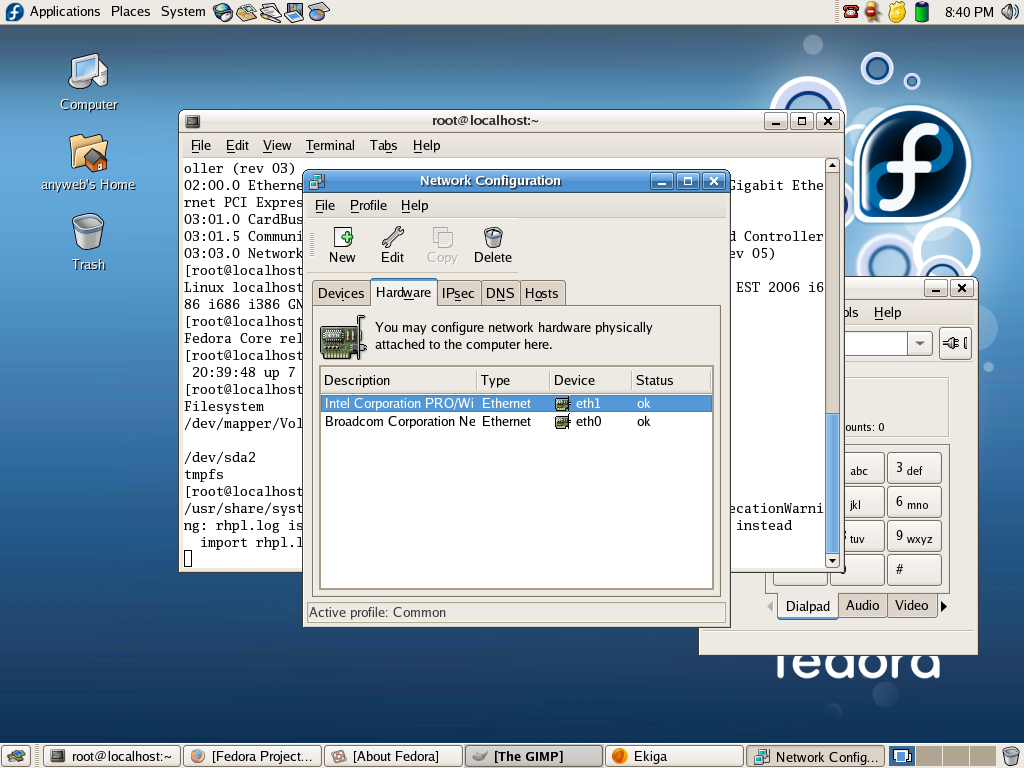Sort hardware list by Type column
This screenshot has width=1024, height=768.
tap(513, 381)
